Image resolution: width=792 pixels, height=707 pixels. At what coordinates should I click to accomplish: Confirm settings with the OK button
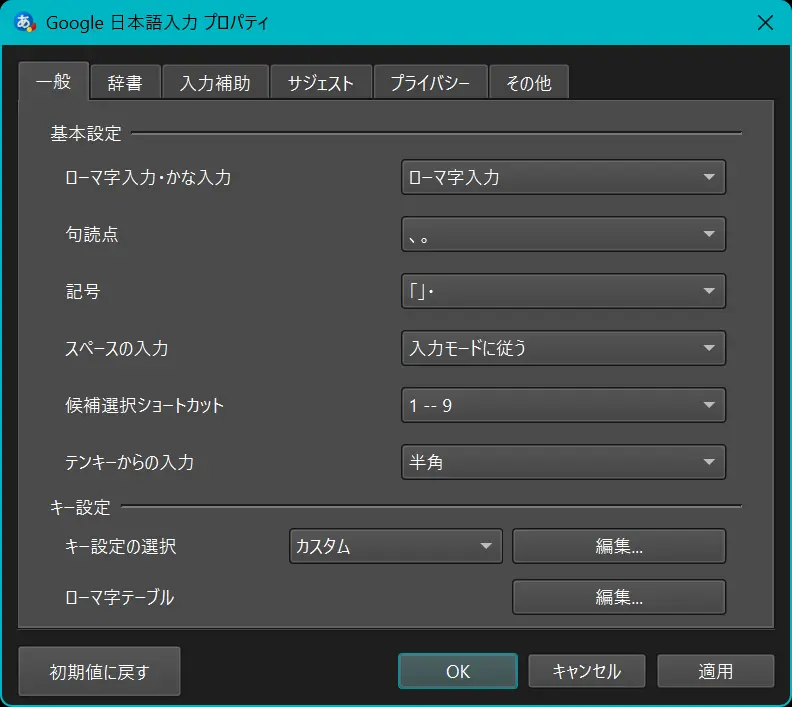coord(458,672)
